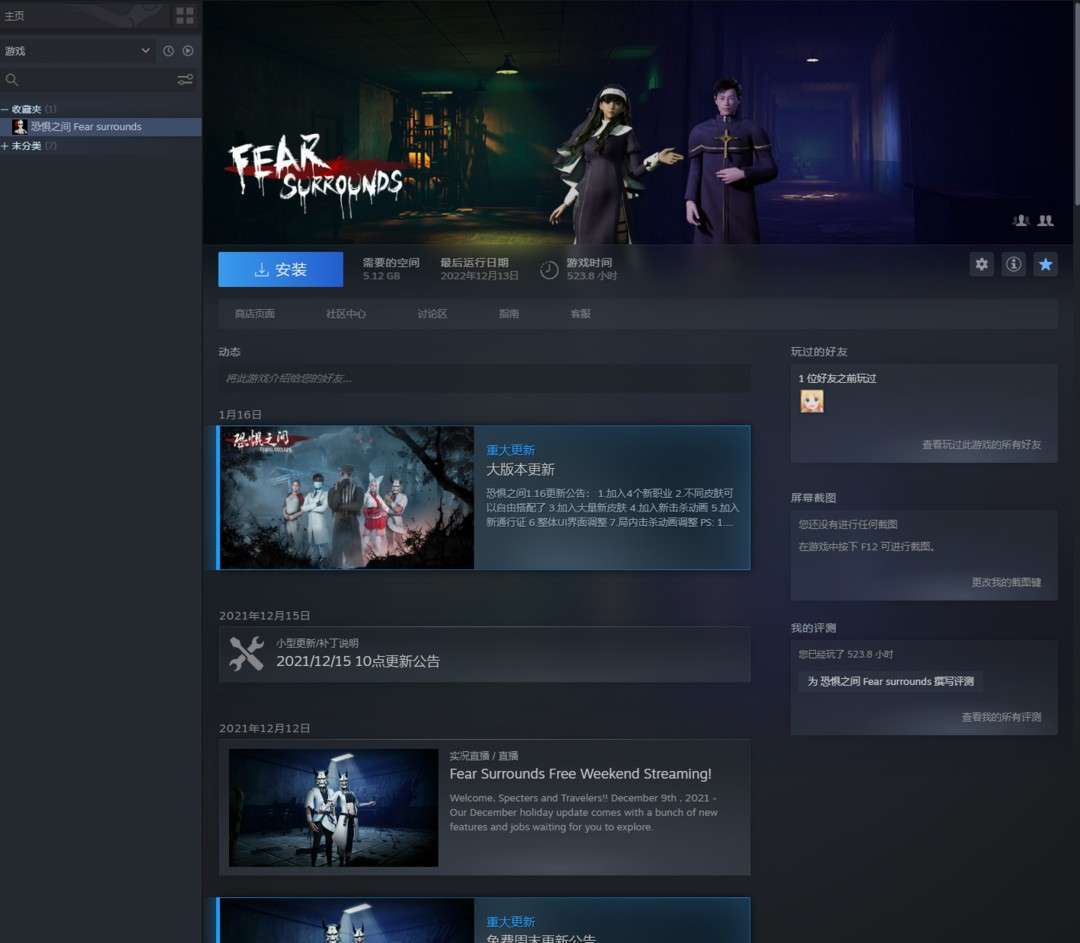Open the 大版本更新 news card
This screenshot has height=943, width=1080.
[484, 497]
